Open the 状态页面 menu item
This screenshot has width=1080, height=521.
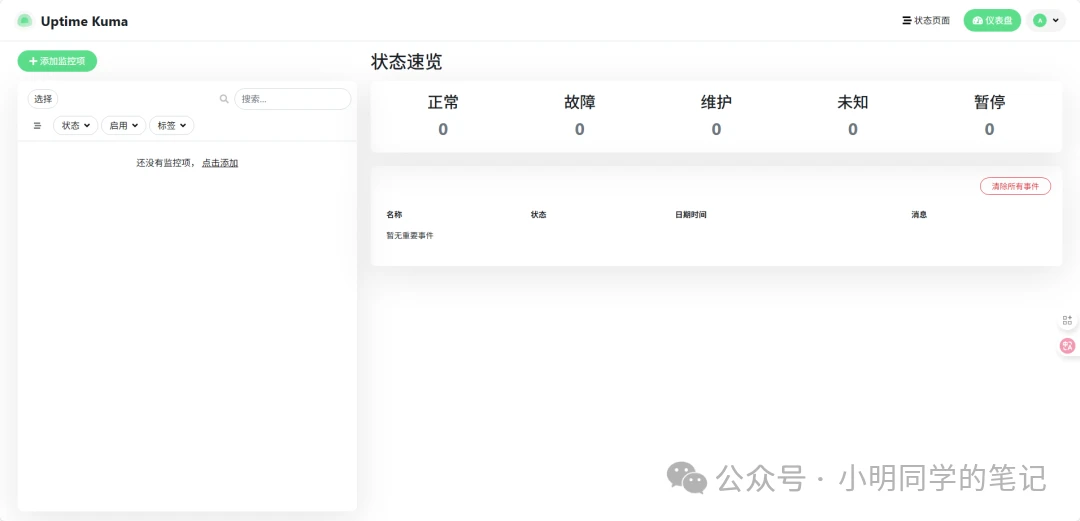pyautogui.click(x=926, y=21)
